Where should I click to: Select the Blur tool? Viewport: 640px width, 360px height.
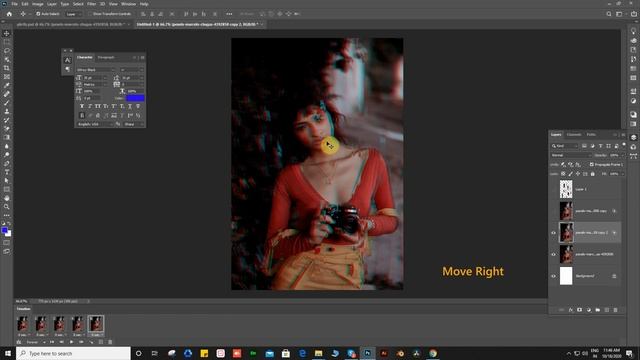pos(7,146)
